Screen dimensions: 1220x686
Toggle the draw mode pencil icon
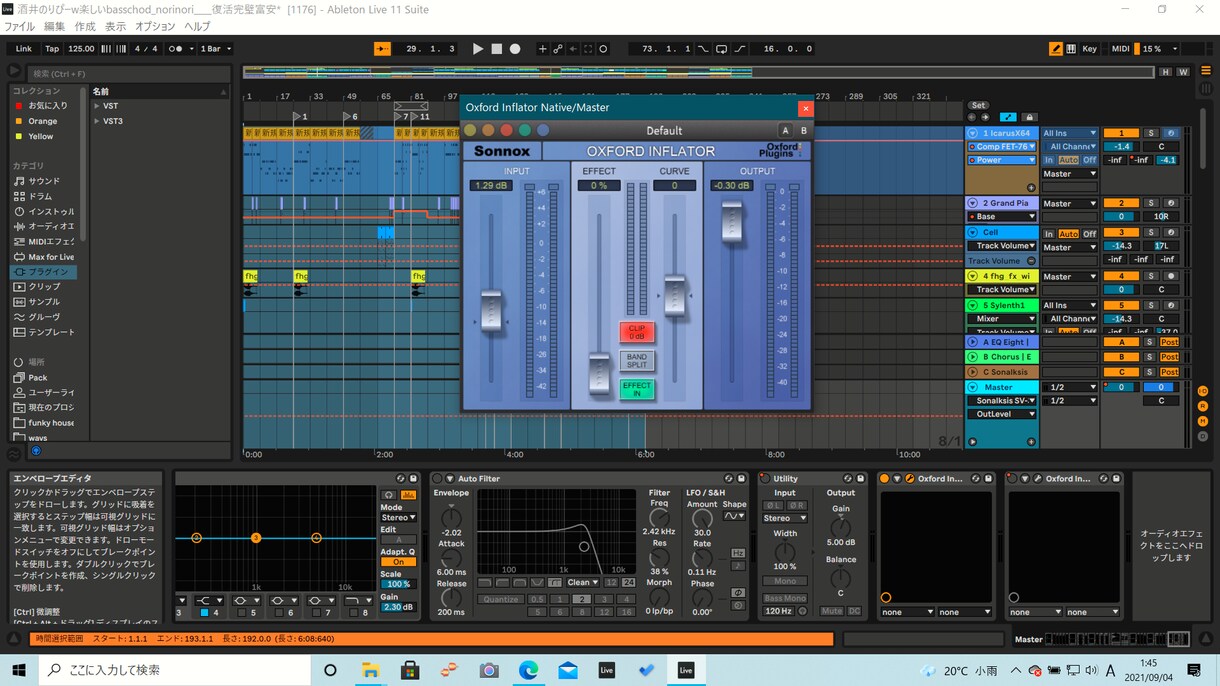tap(1056, 48)
